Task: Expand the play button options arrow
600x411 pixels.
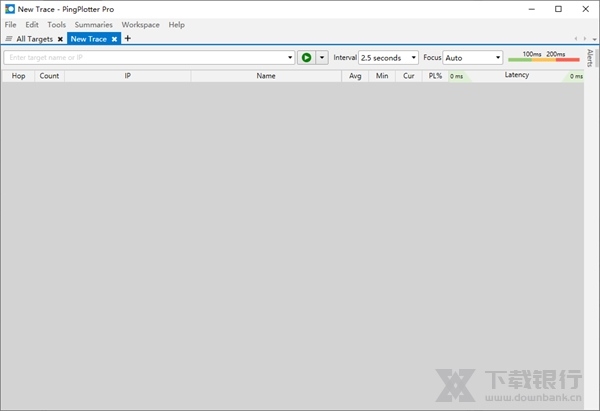Action: click(x=321, y=58)
